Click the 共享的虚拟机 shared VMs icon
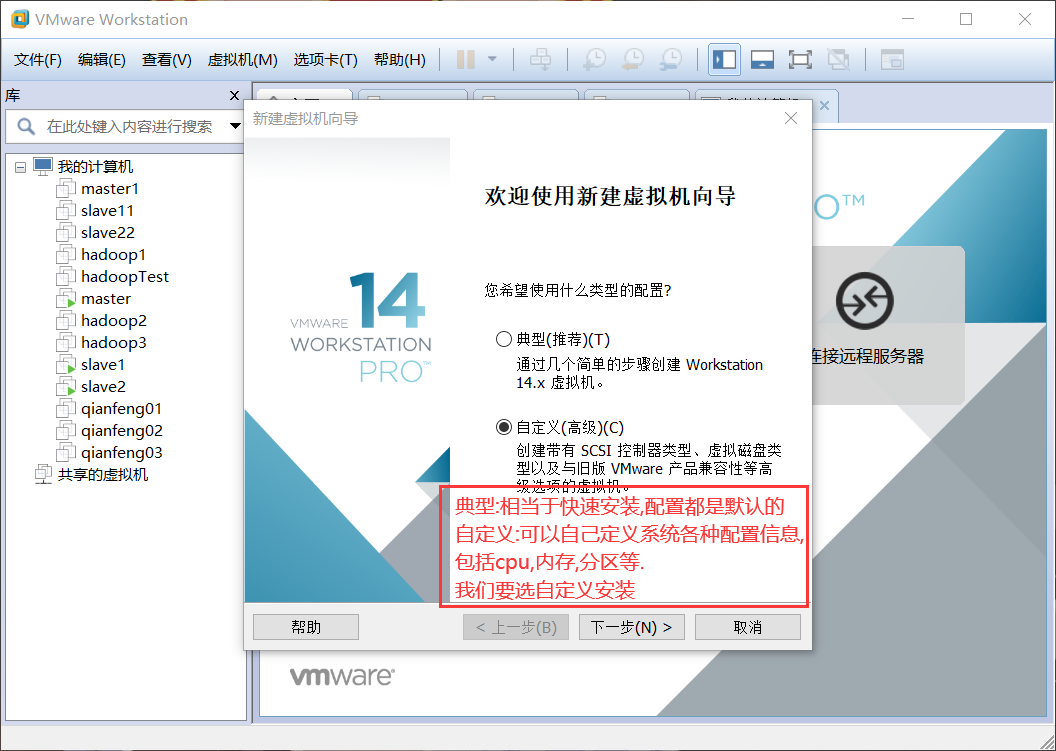 coord(43,474)
